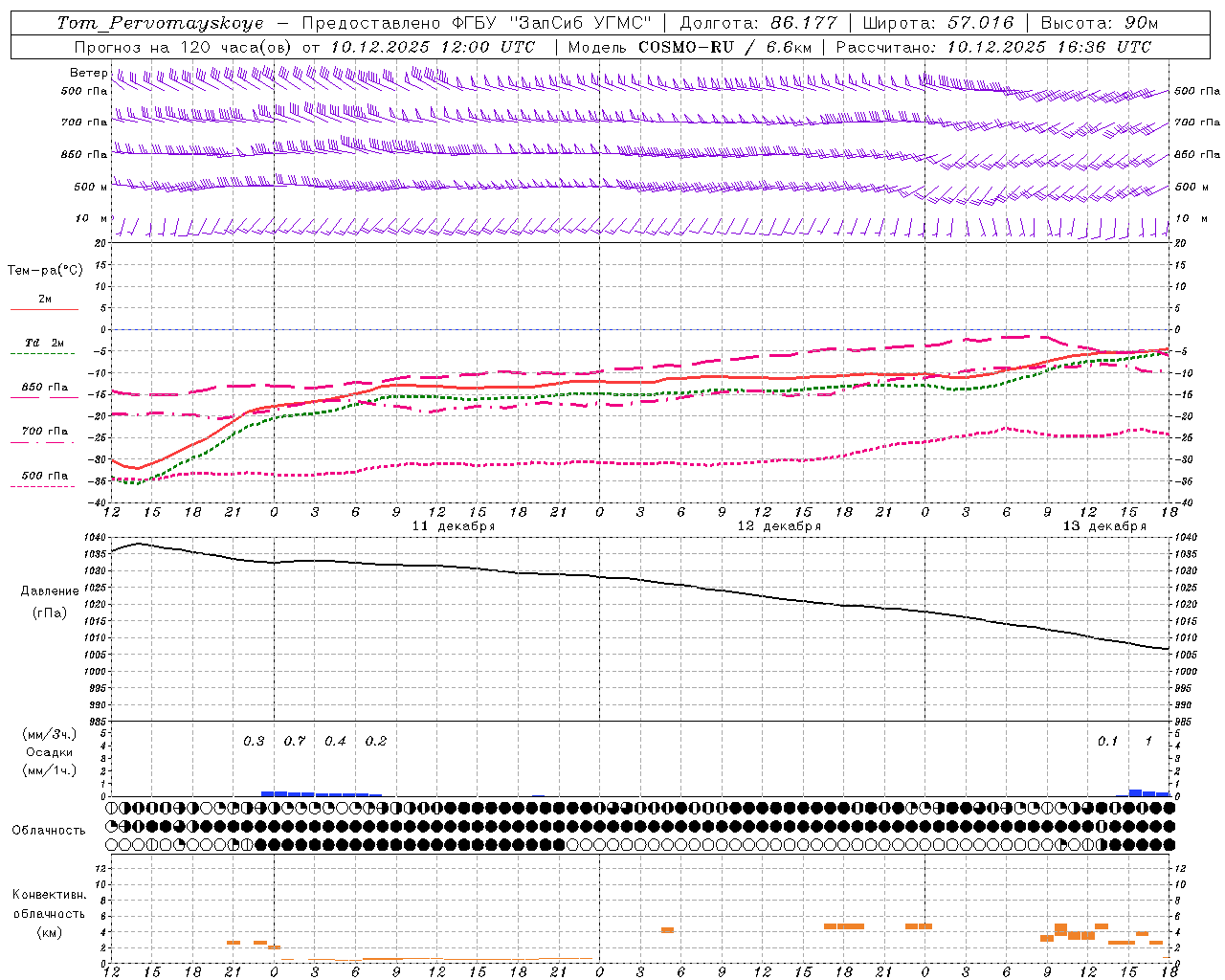Click the 2м temperature legend entry above Td
Image resolution: width=1225 pixels, height=980 pixels.
45,299
